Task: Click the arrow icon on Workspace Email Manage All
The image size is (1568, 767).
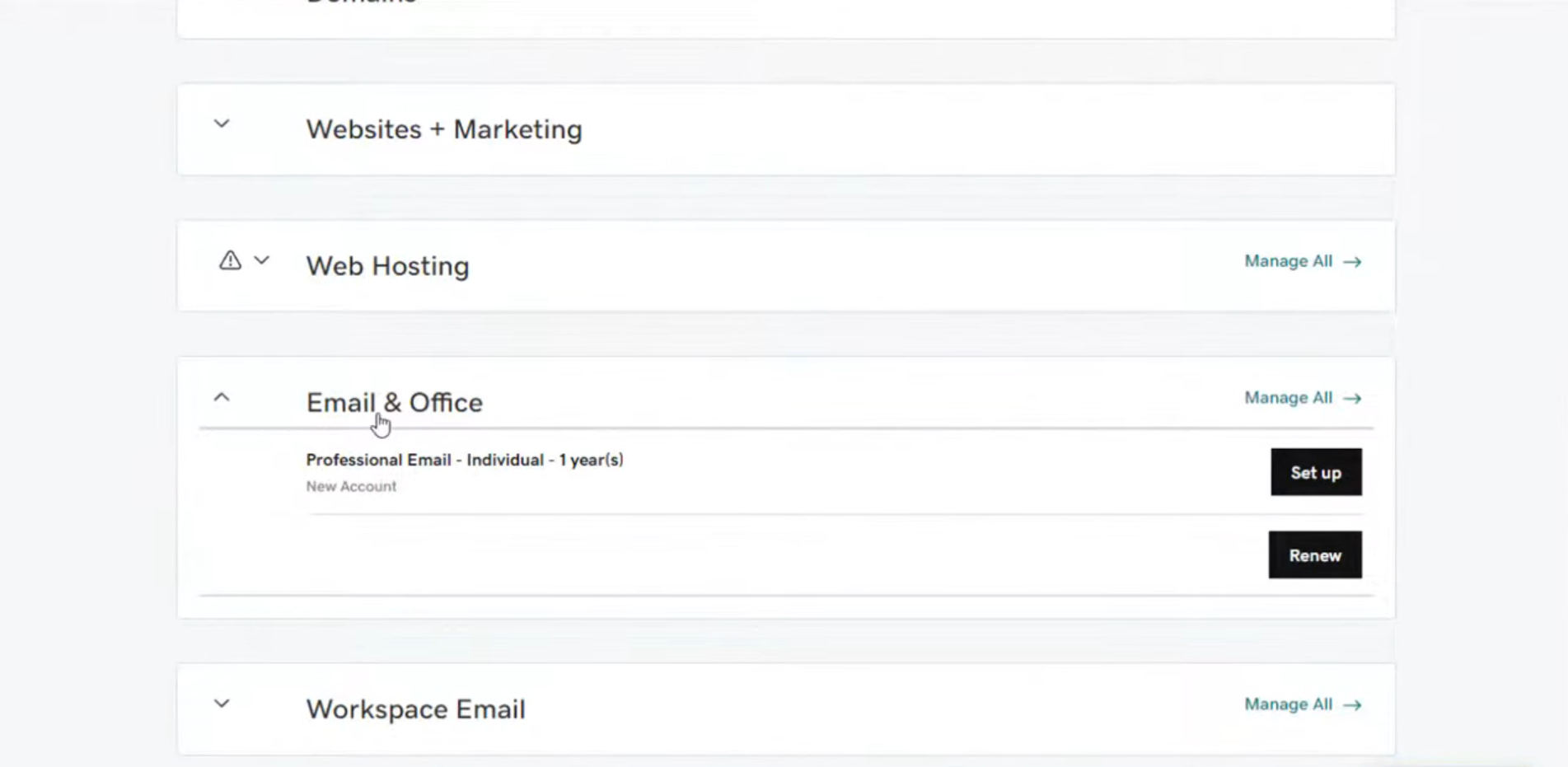Action: pos(1352,704)
